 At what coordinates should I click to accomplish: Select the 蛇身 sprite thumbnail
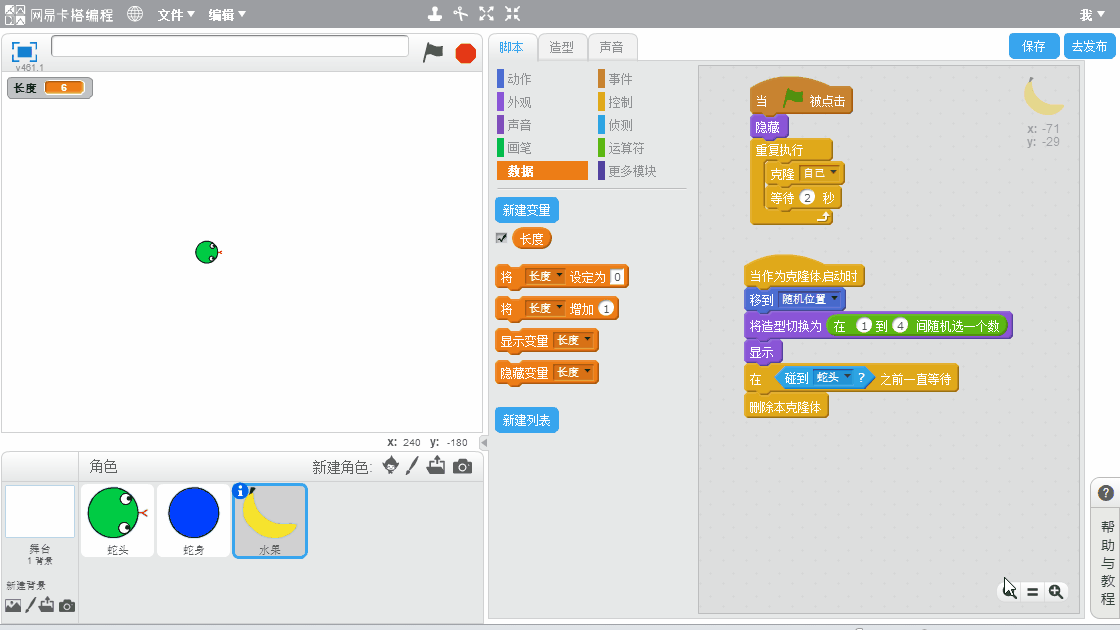tap(194, 520)
